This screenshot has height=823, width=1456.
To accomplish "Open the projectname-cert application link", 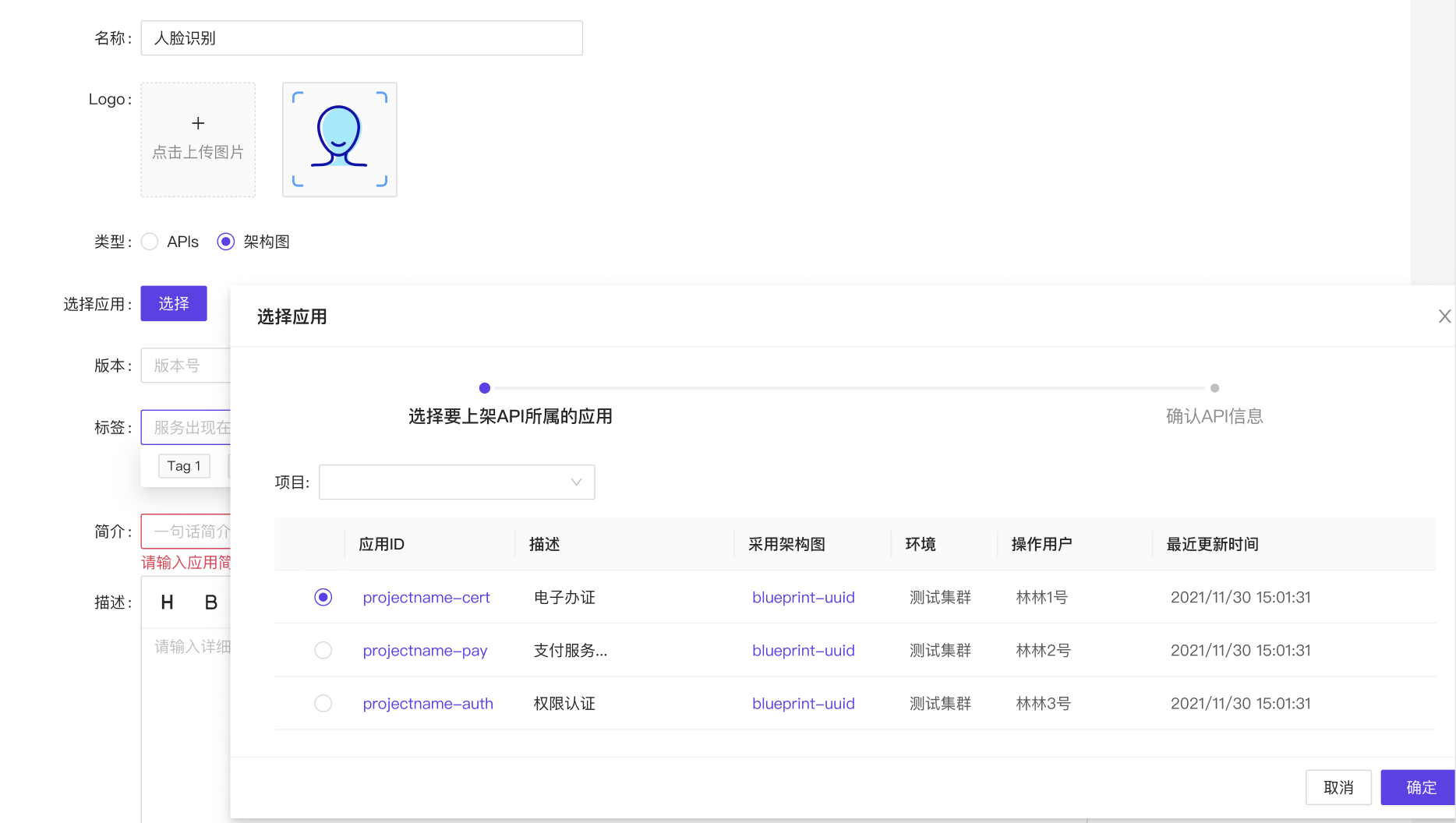I will pyautogui.click(x=426, y=598).
